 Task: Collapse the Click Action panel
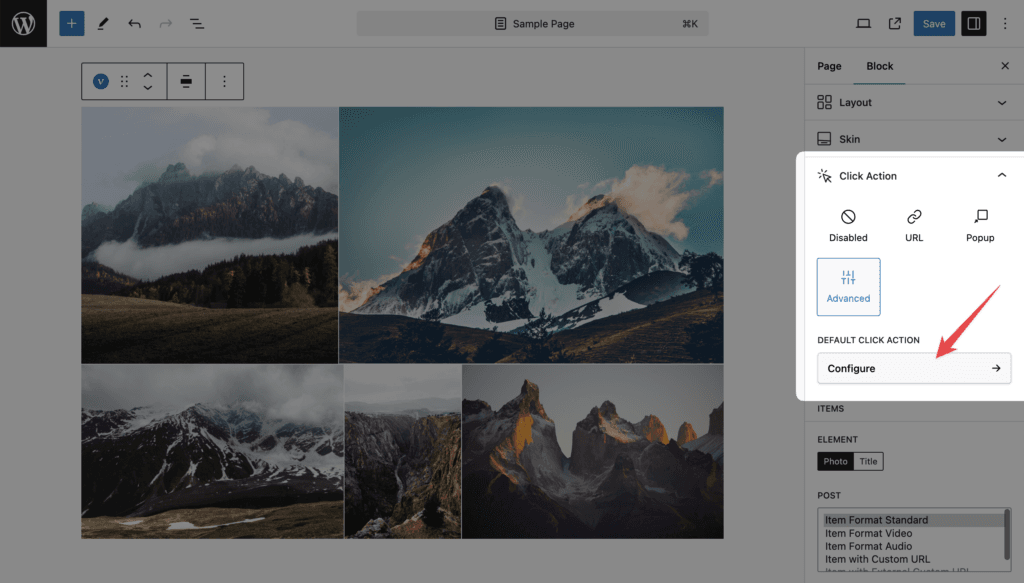[x=1002, y=176]
